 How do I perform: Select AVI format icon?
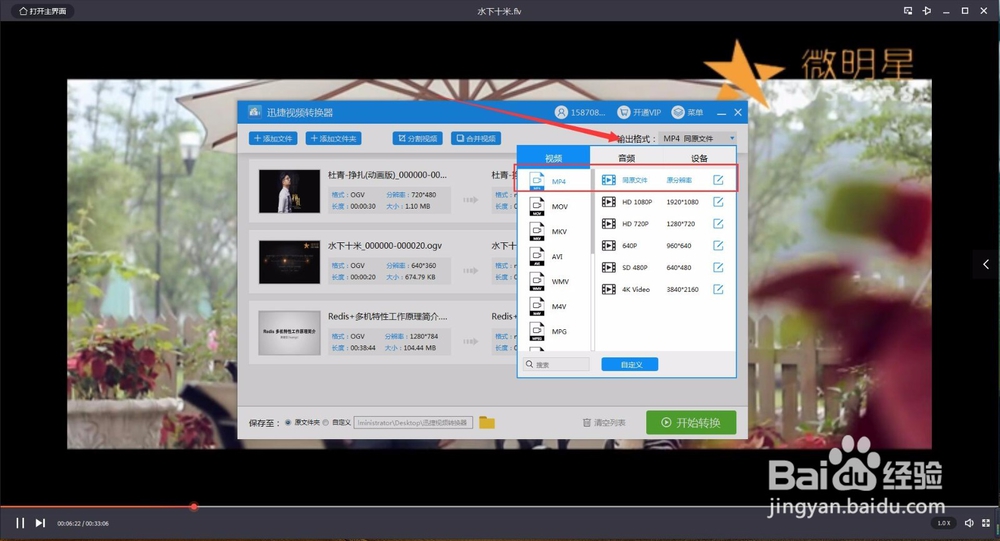[x=537, y=256]
